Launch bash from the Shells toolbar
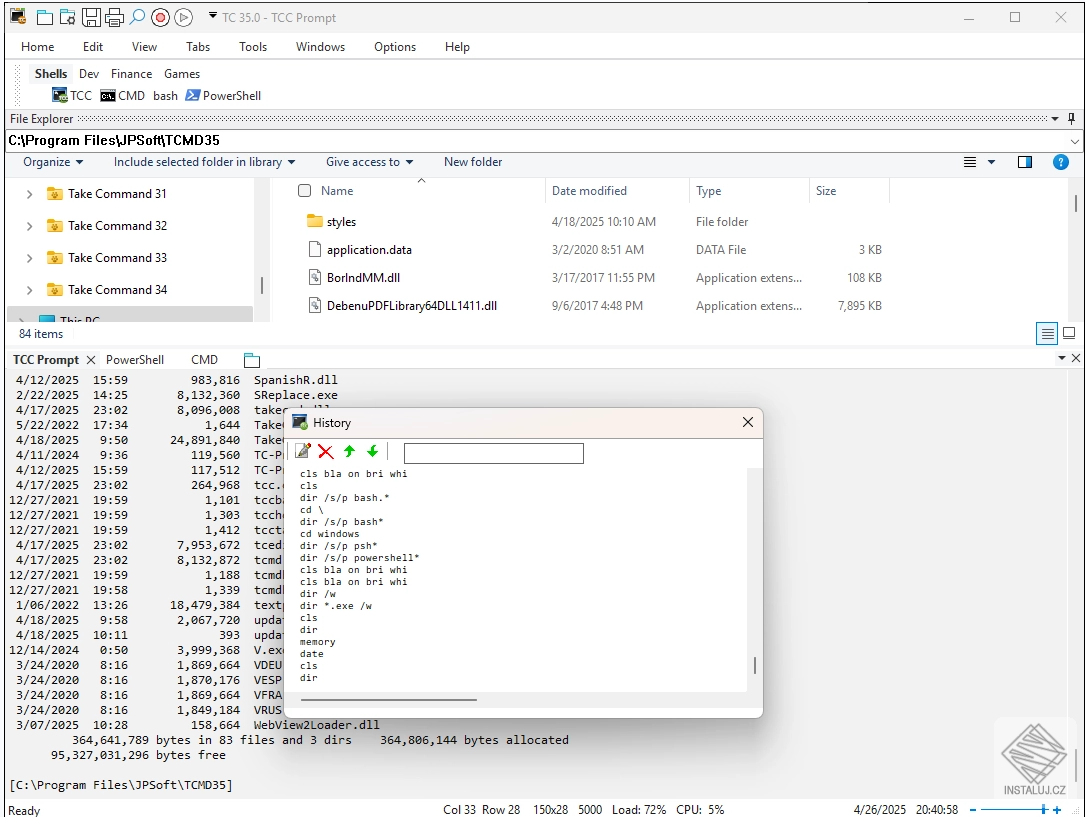 tap(165, 95)
